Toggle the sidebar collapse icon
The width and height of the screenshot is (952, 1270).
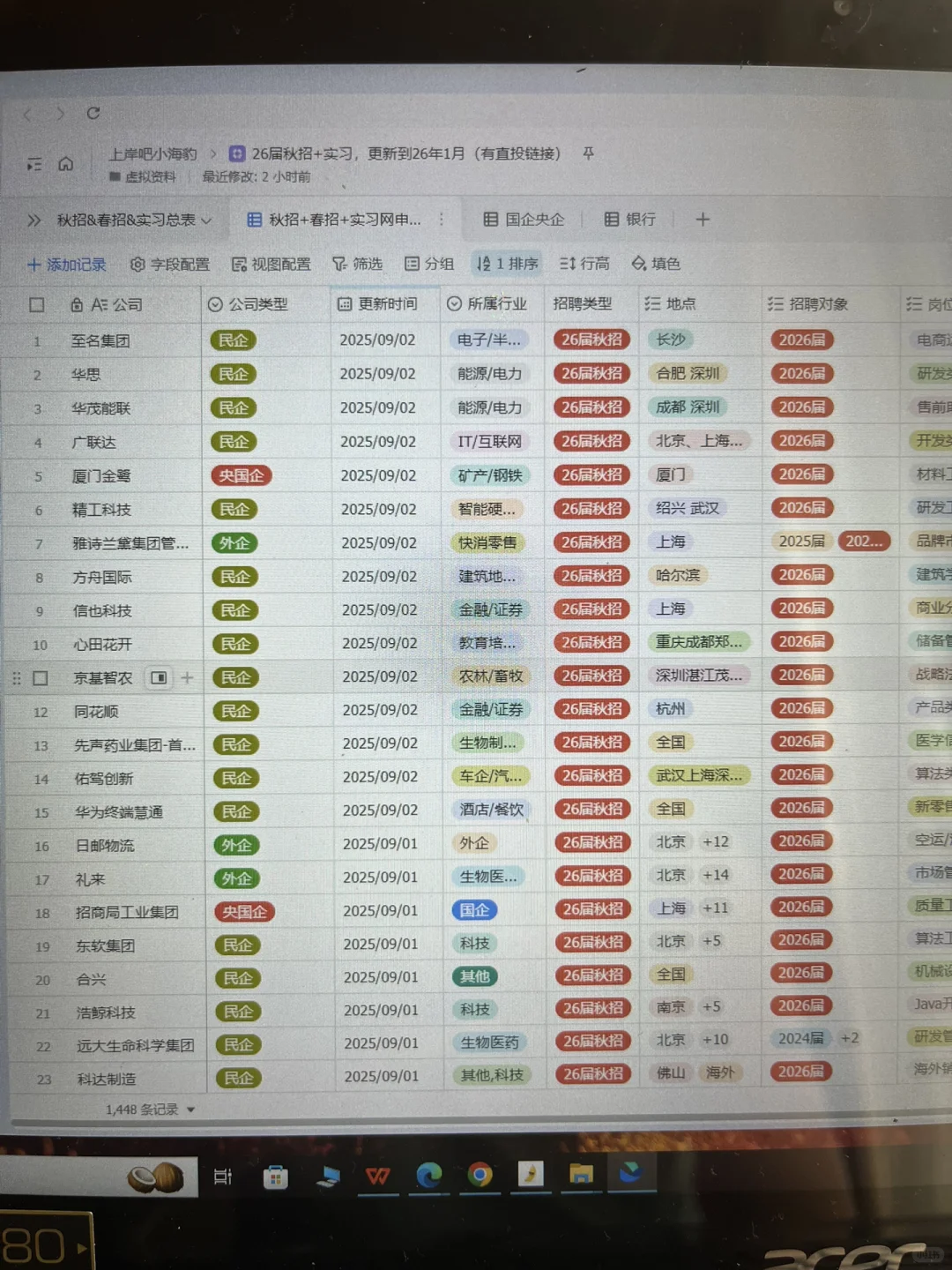34,164
